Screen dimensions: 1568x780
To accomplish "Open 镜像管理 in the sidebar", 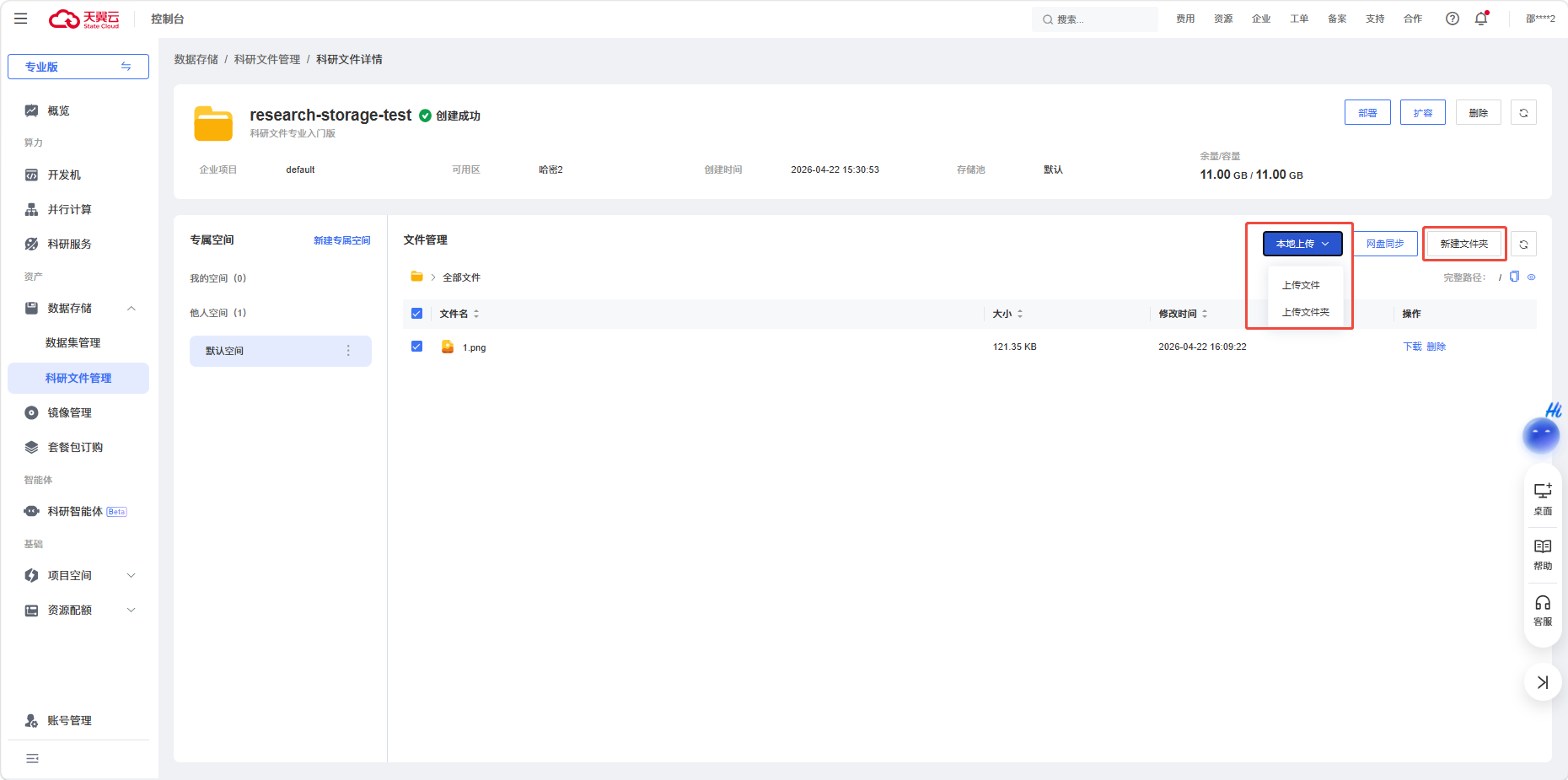I will pyautogui.click(x=69, y=412).
